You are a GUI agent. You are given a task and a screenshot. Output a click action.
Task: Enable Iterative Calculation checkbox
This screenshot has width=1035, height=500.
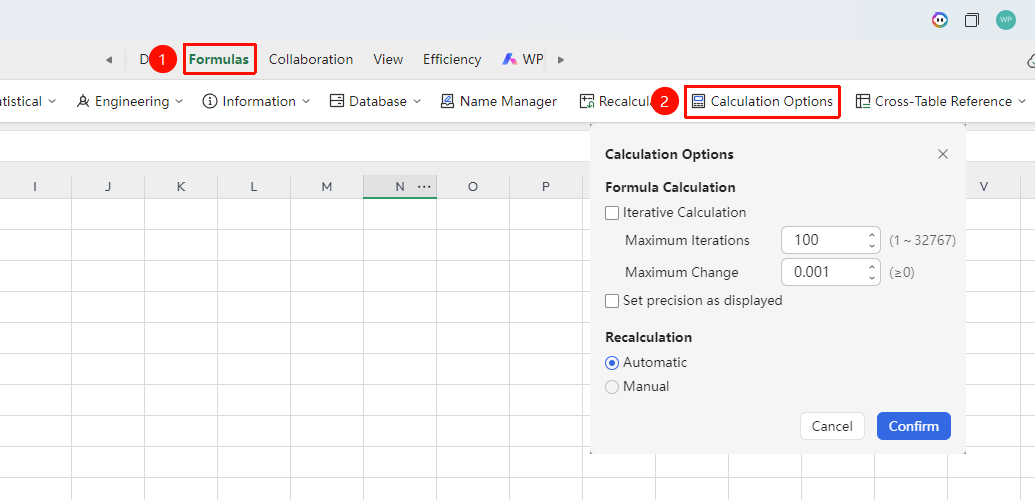(x=612, y=213)
